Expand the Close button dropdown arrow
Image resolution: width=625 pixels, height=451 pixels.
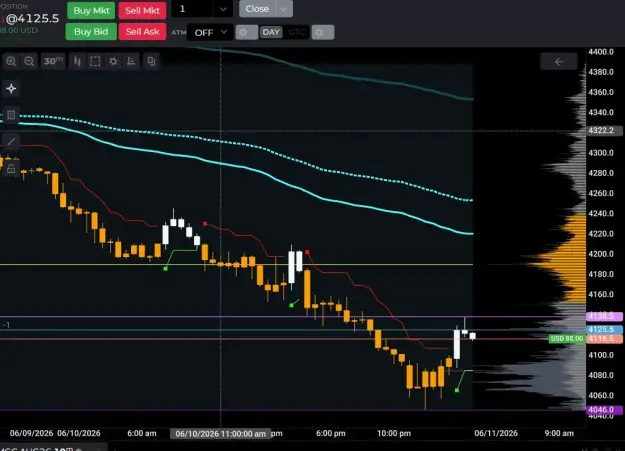[x=283, y=9]
